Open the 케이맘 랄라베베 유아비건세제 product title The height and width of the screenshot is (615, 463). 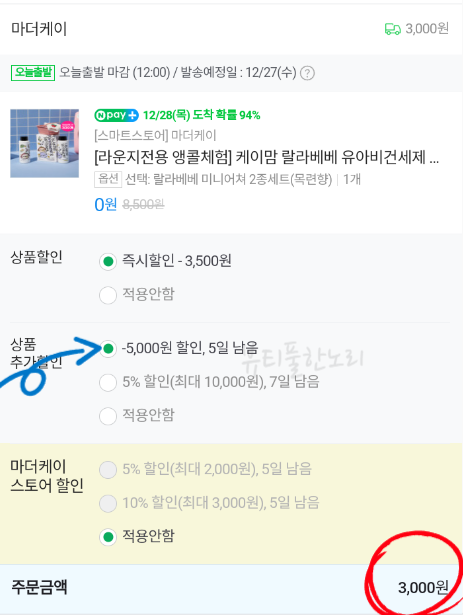point(267,157)
